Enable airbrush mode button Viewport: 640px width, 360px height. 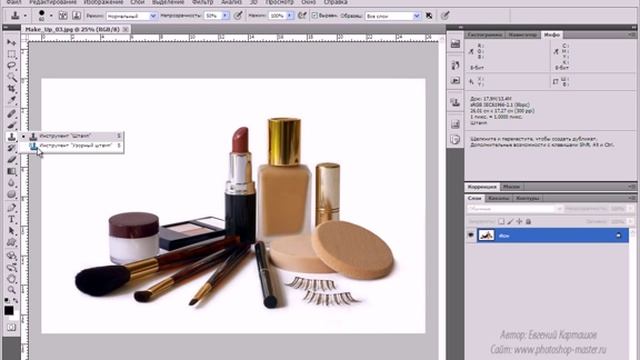pyautogui.click(x=302, y=16)
